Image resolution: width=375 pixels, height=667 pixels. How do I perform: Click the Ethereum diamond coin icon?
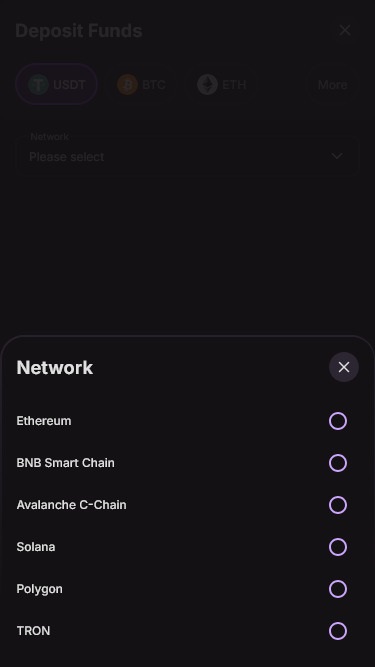click(x=207, y=84)
